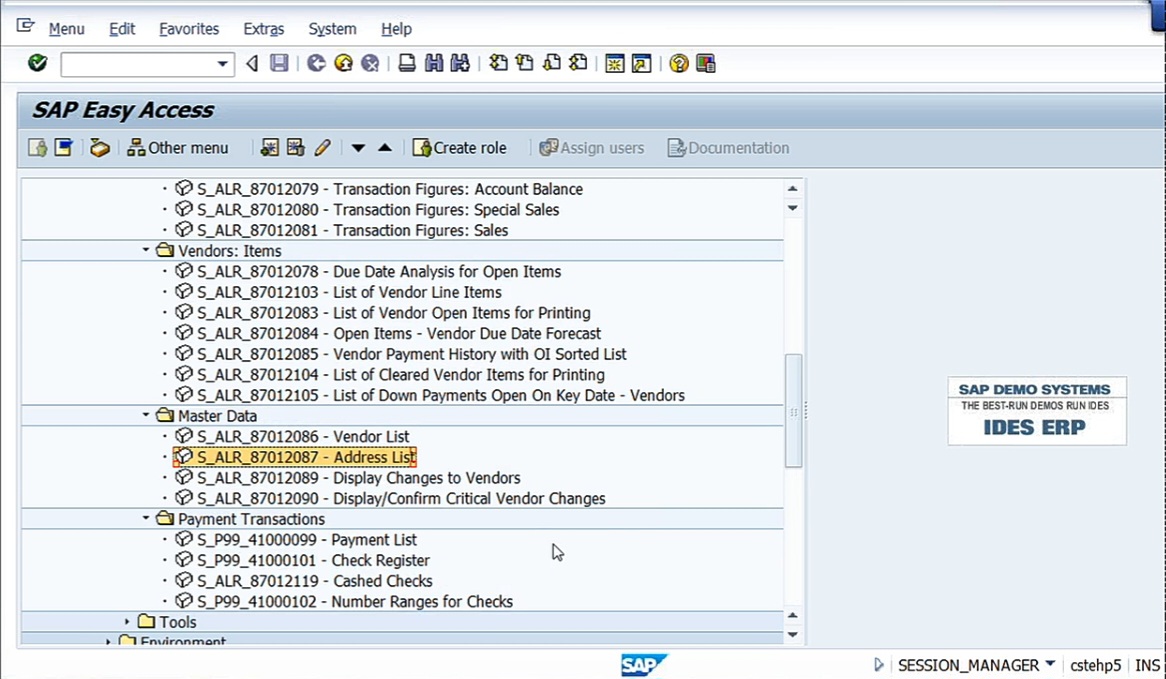This screenshot has height=679, width=1166.
Task: Open SESSION_MANAGER status bar dropdown
Action: point(1050,663)
